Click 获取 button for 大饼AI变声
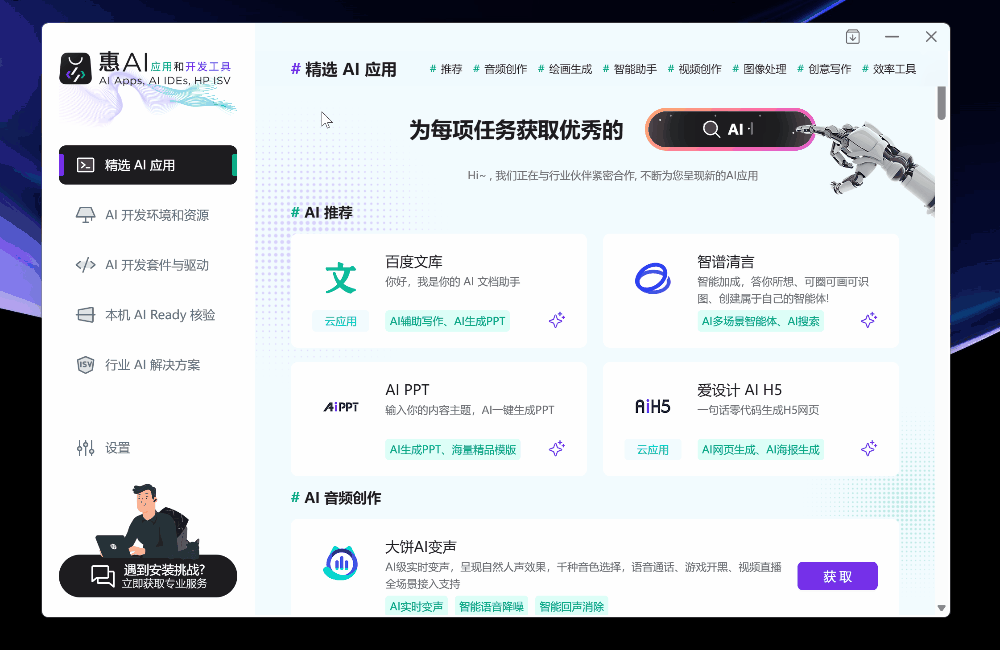1000x650 pixels. tap(837, 576)
